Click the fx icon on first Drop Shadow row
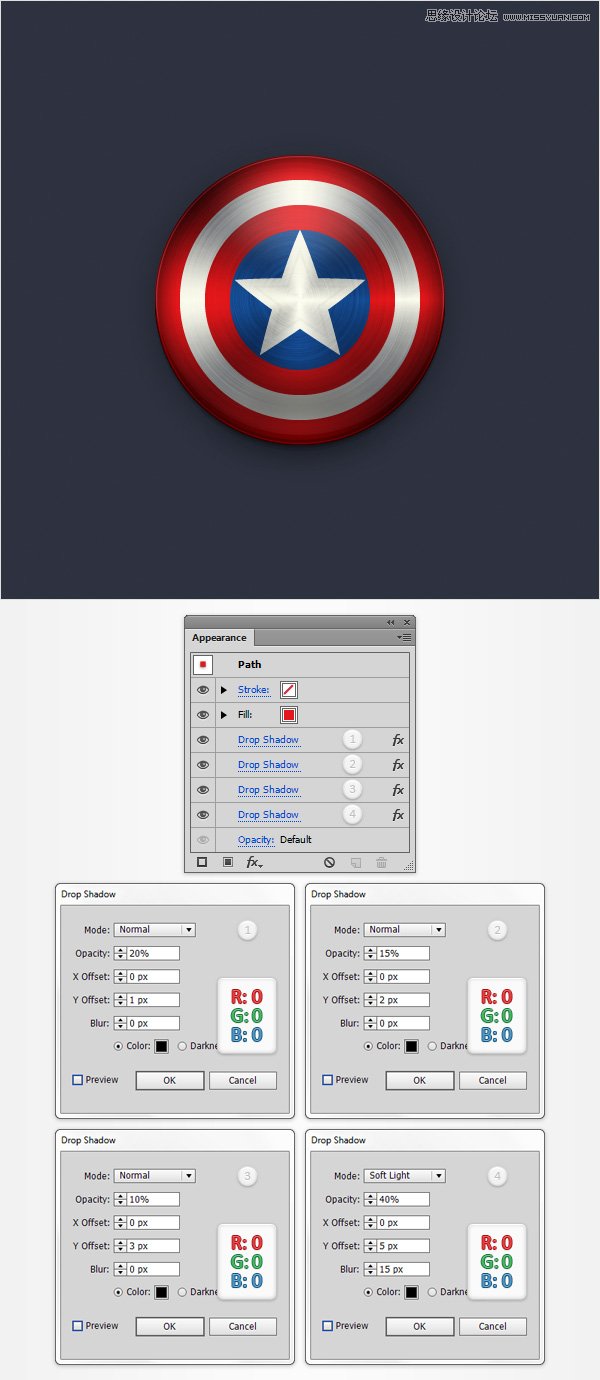Image resolution: width=600 pixels, height=1380 pixels. pyautogui.click(x=398, y=740)
